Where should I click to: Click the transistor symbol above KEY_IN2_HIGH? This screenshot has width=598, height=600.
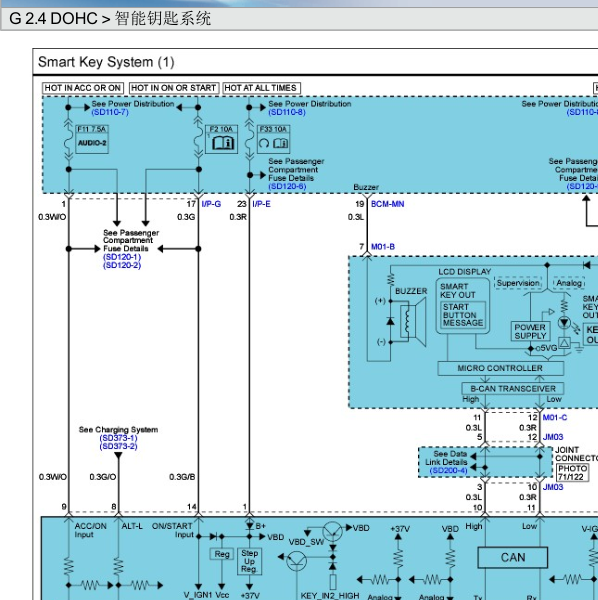tap(297, 561)
